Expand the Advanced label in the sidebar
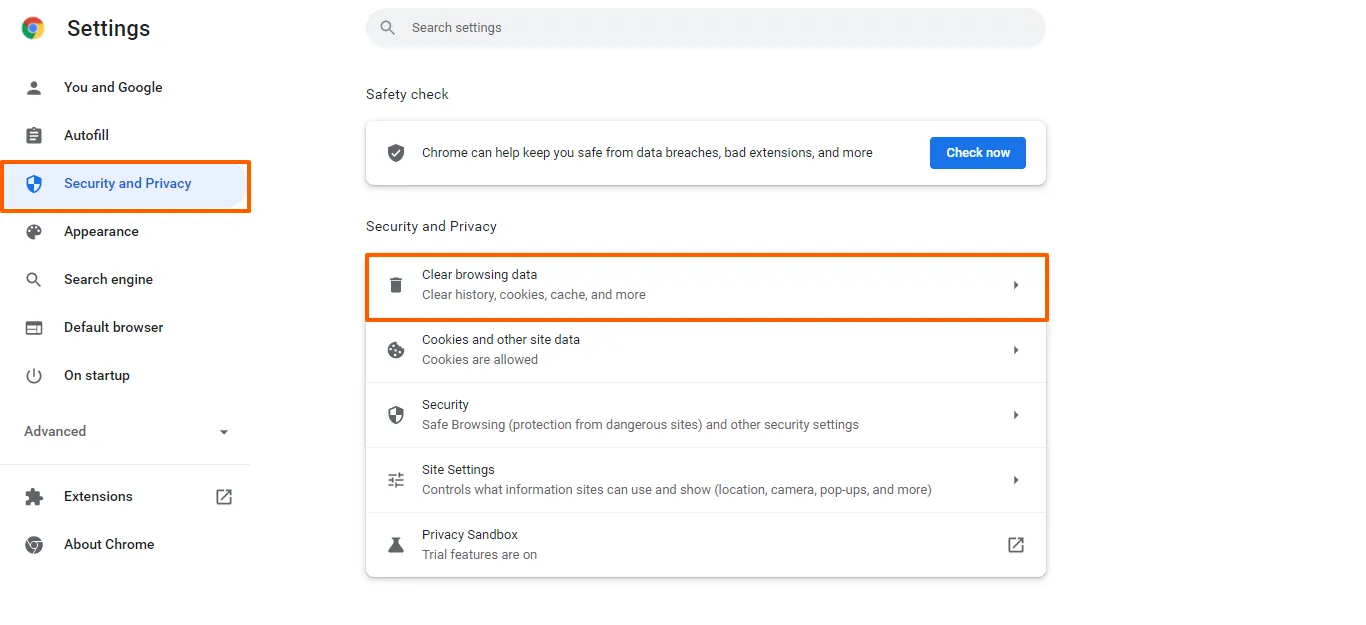This screenshot has height=625, width=1366. point(55,432)
